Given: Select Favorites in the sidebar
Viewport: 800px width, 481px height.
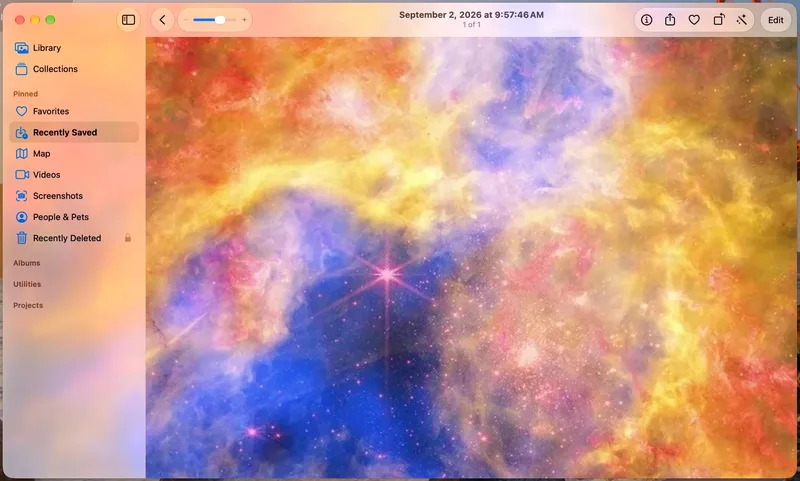Looking at the screenshot, I should (74, 111).
